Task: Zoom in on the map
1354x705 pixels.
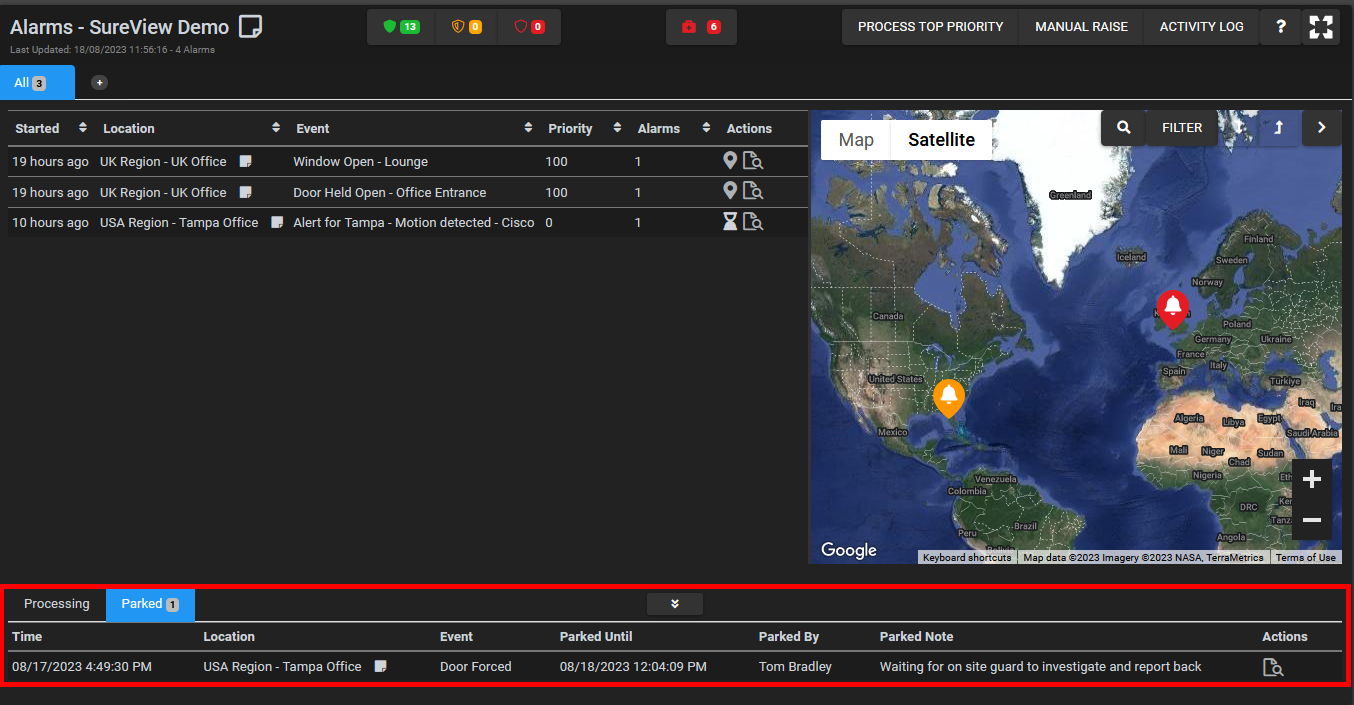Action: pyautogui.click(x=1312, y=480)
